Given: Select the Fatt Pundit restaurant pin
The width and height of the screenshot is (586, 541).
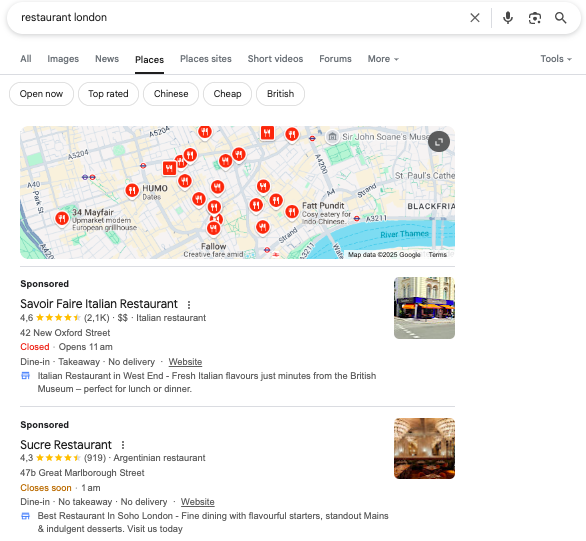Looking at the screenshot, I should (292, 212).
